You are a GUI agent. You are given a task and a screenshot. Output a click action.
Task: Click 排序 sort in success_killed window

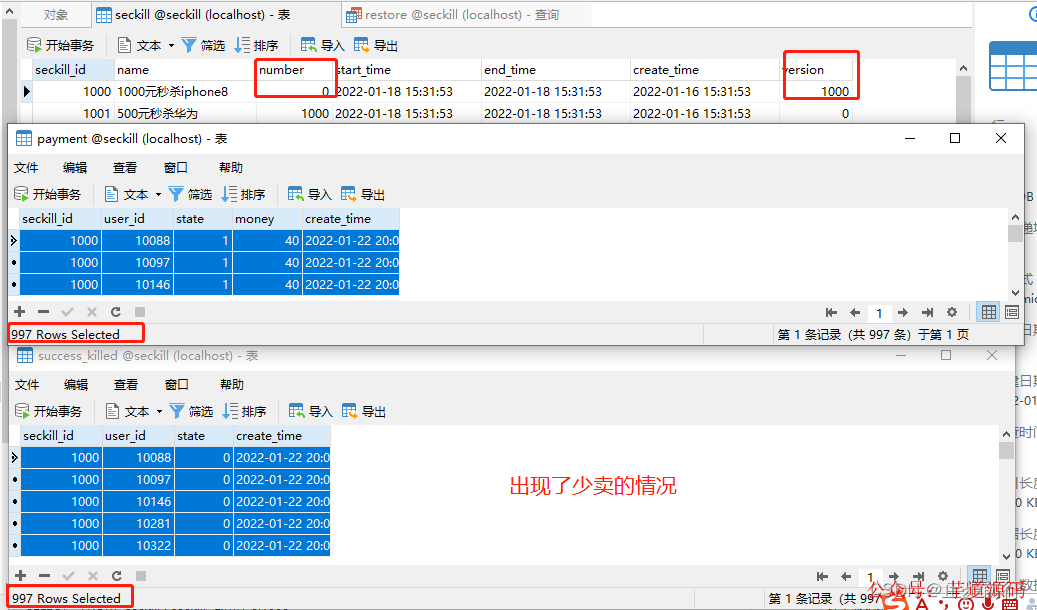[244, 411]
